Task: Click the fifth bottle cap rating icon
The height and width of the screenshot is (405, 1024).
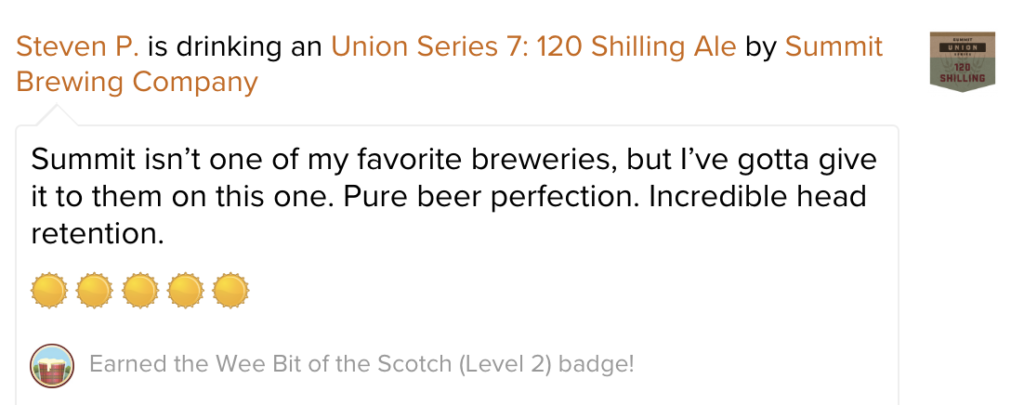Action: tap(231, 291)
